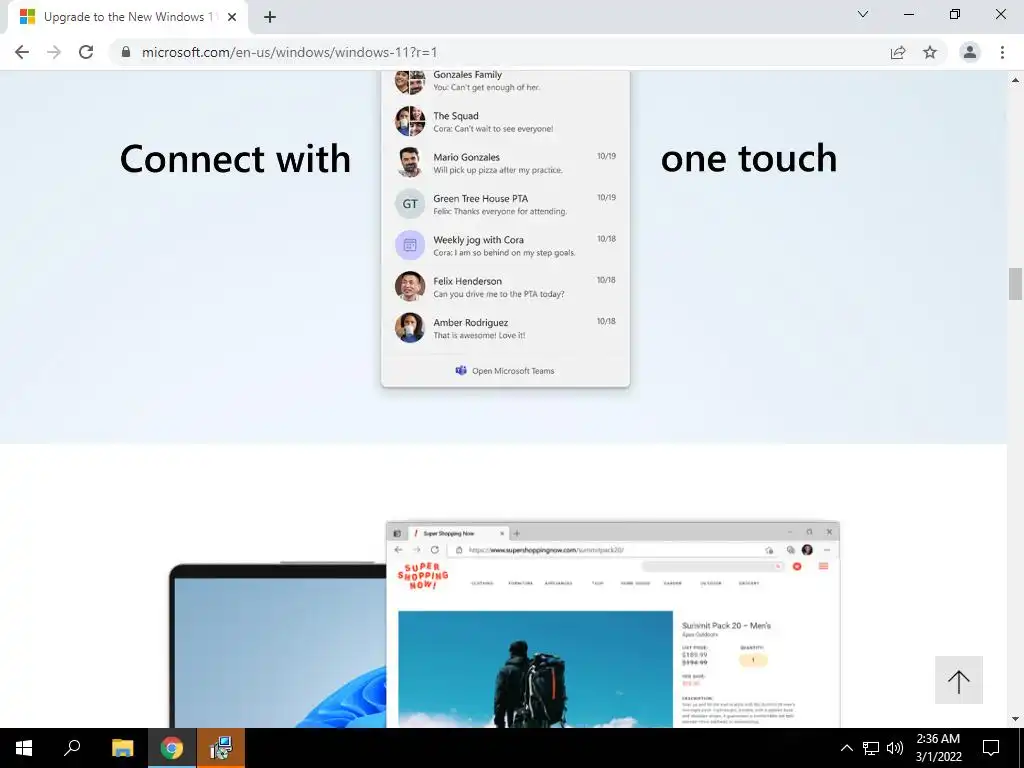Open File Explorer from taskbar

coord(122,748)
